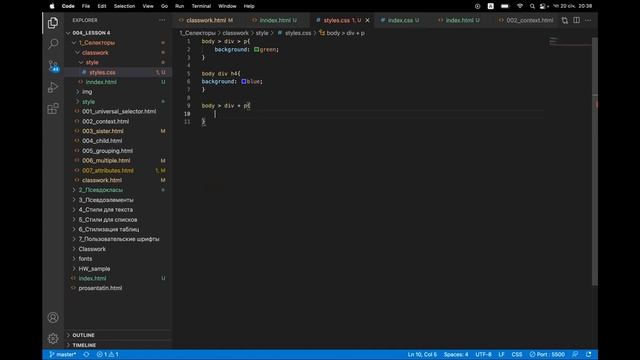Open errors and warnings indicator
The height and width of the screenshot is (360, 640).
point(107,354)
